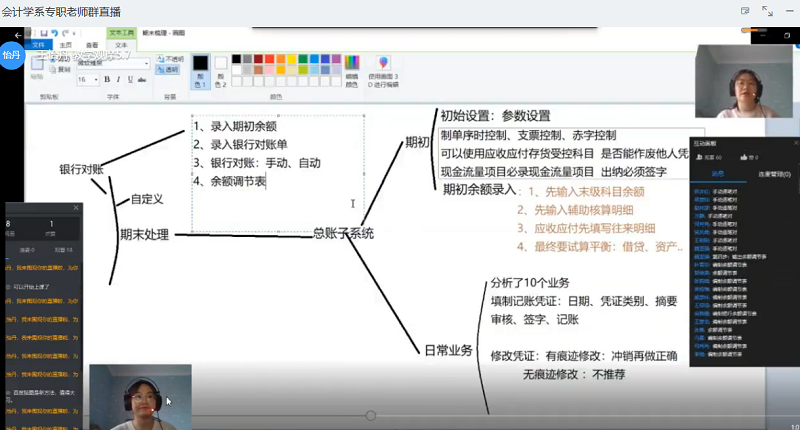Open the font size dropdown

[95, 79]
